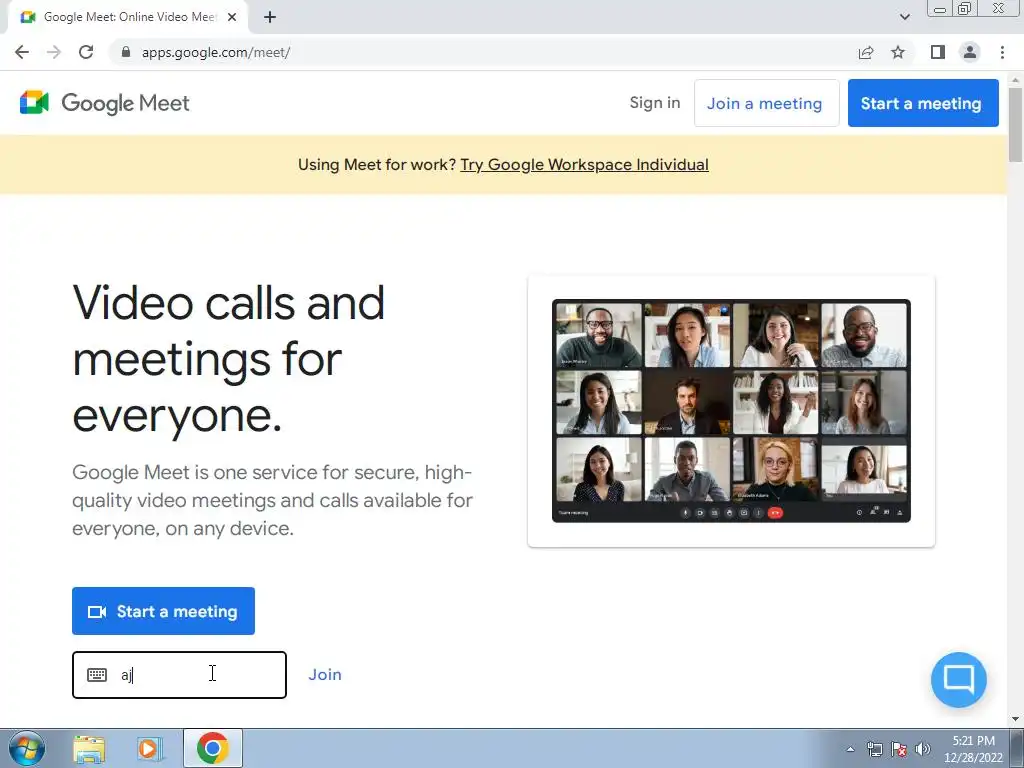Click the Google Meet logo icon
1024x768 pixels.
(x=34, y=103)
